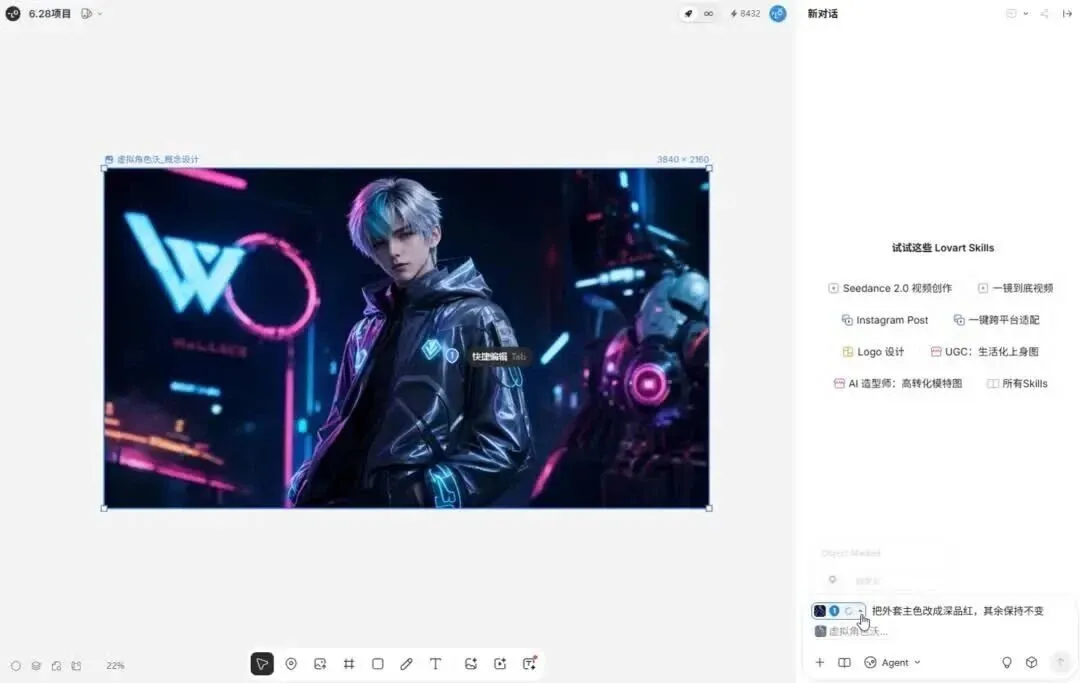Send the prompt with up-arrow button
Screen dimensions: 1080x683
point(1061,662)
